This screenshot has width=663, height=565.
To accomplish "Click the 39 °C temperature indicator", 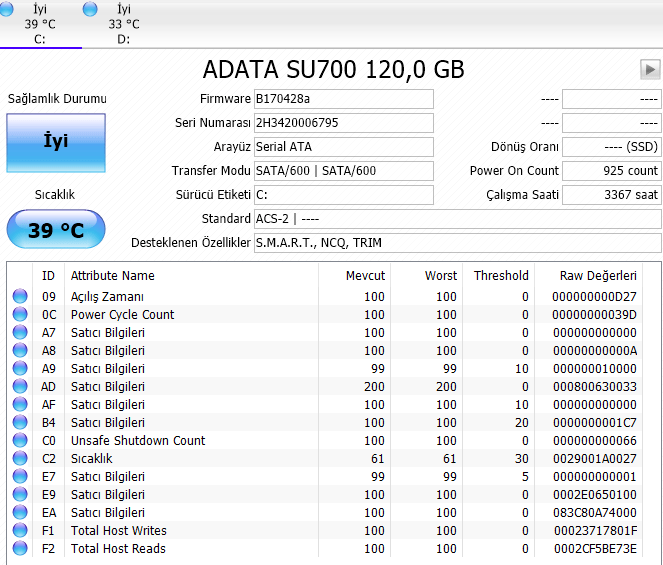I will coord(56,231).
